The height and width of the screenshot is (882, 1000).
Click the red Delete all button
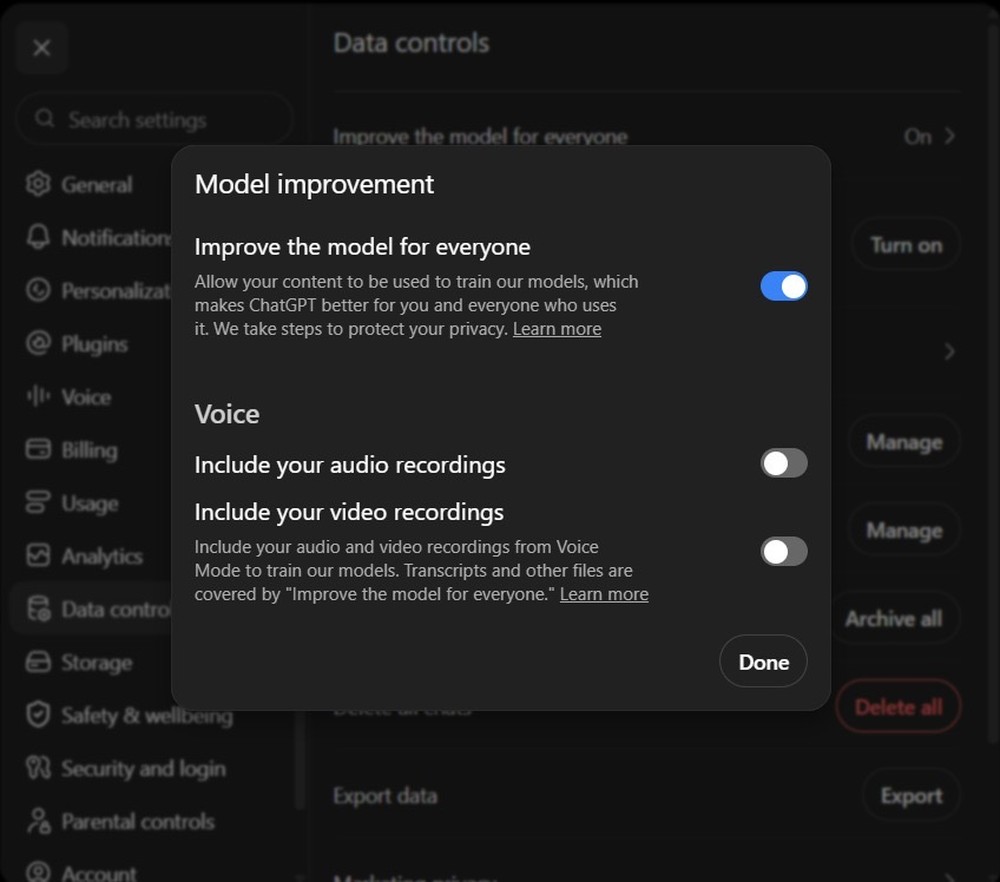899,707
